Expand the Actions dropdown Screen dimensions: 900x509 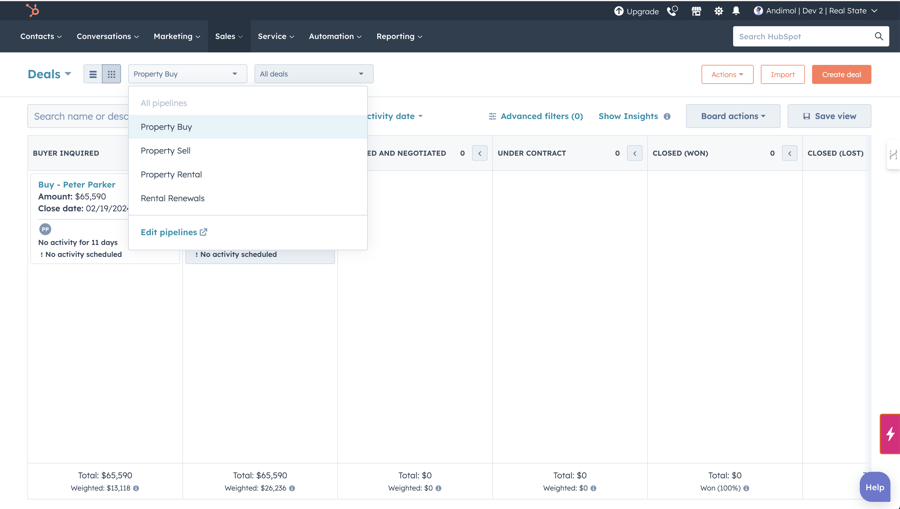[727, 74]
